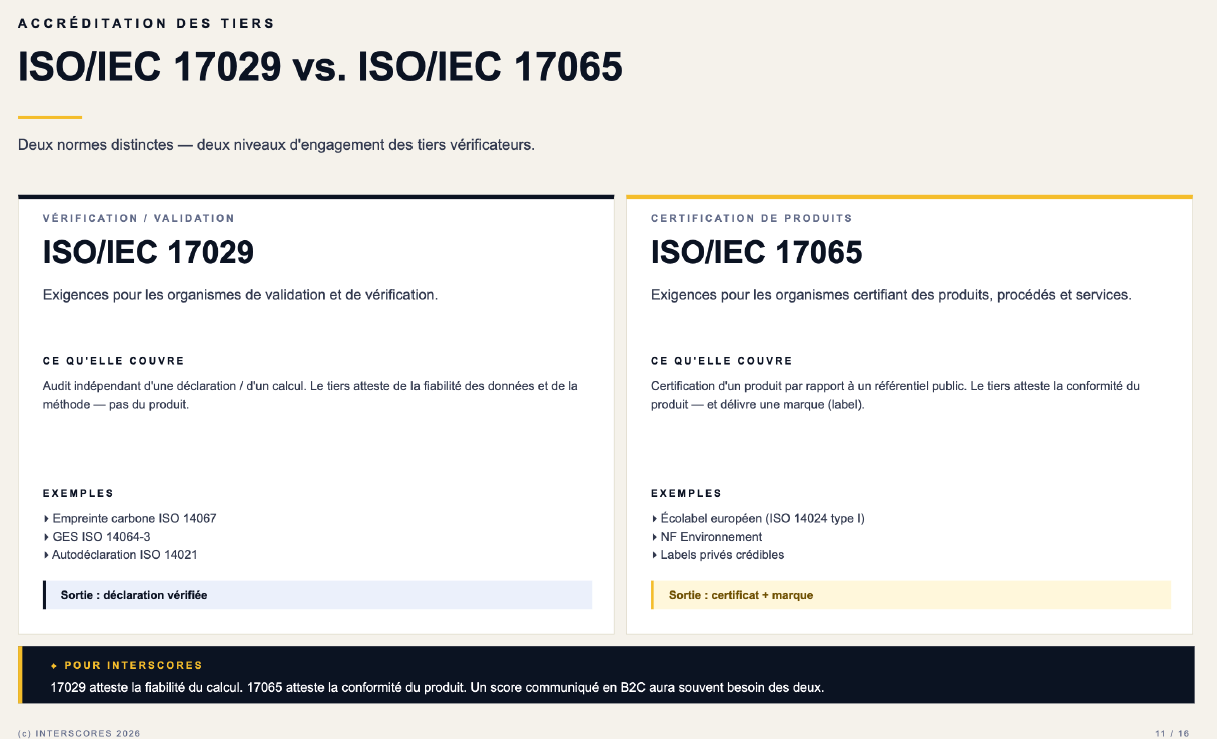Click the ISO/IEC 17065 card heading

click(756, 252)
